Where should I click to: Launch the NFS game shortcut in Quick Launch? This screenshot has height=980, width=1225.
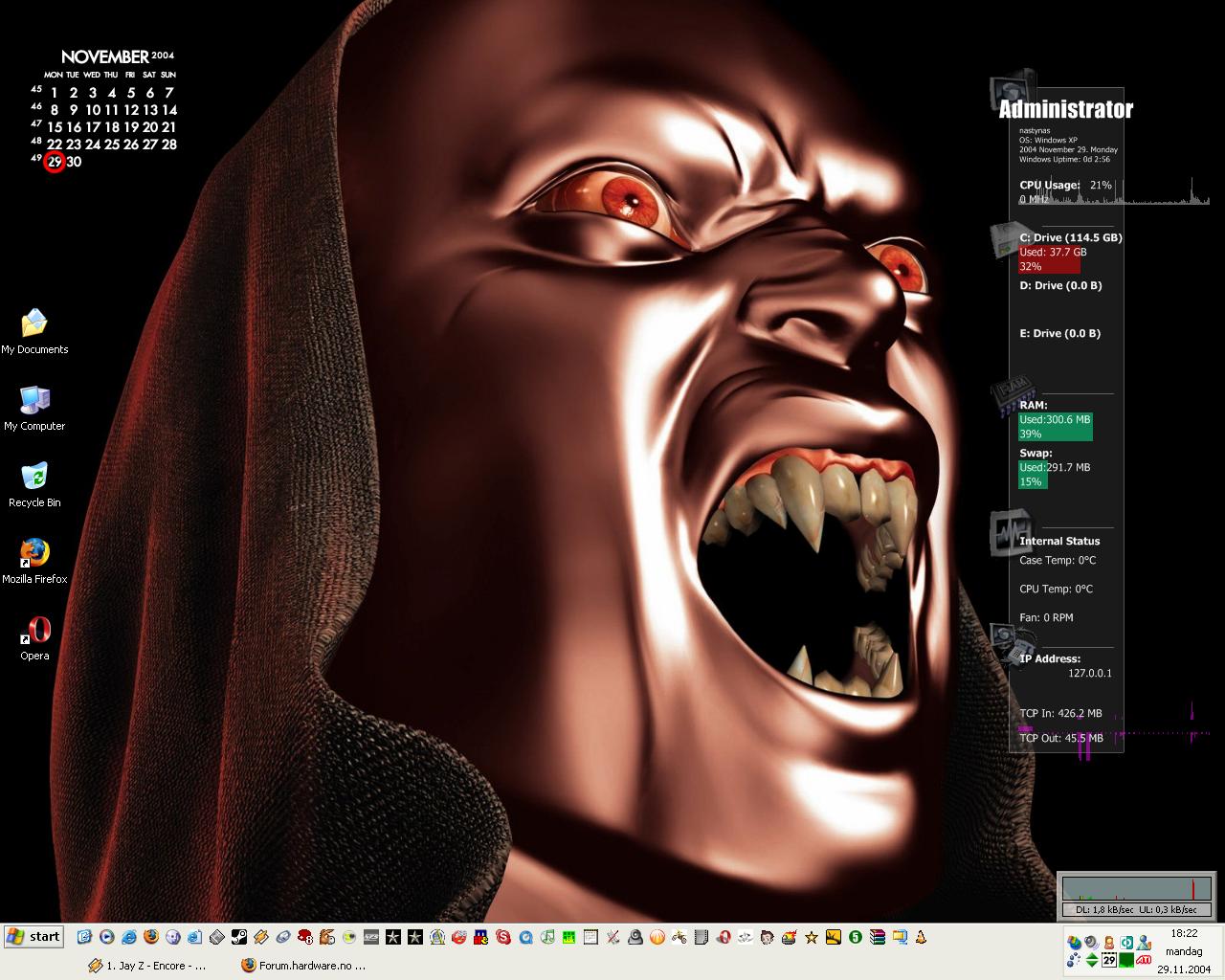tap(370, 937)
